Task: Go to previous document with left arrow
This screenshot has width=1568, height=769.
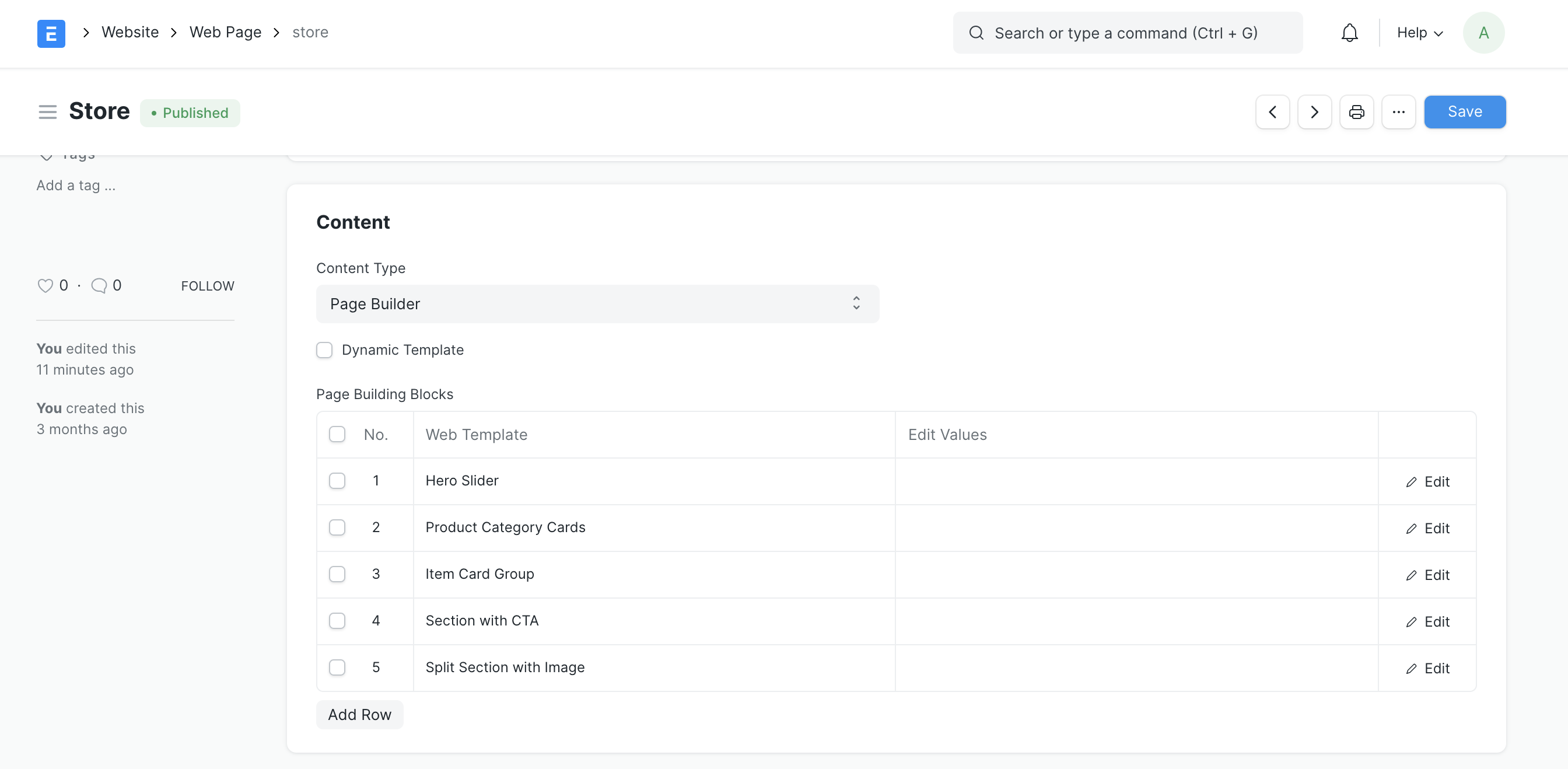Action: tap(1272, 112)
